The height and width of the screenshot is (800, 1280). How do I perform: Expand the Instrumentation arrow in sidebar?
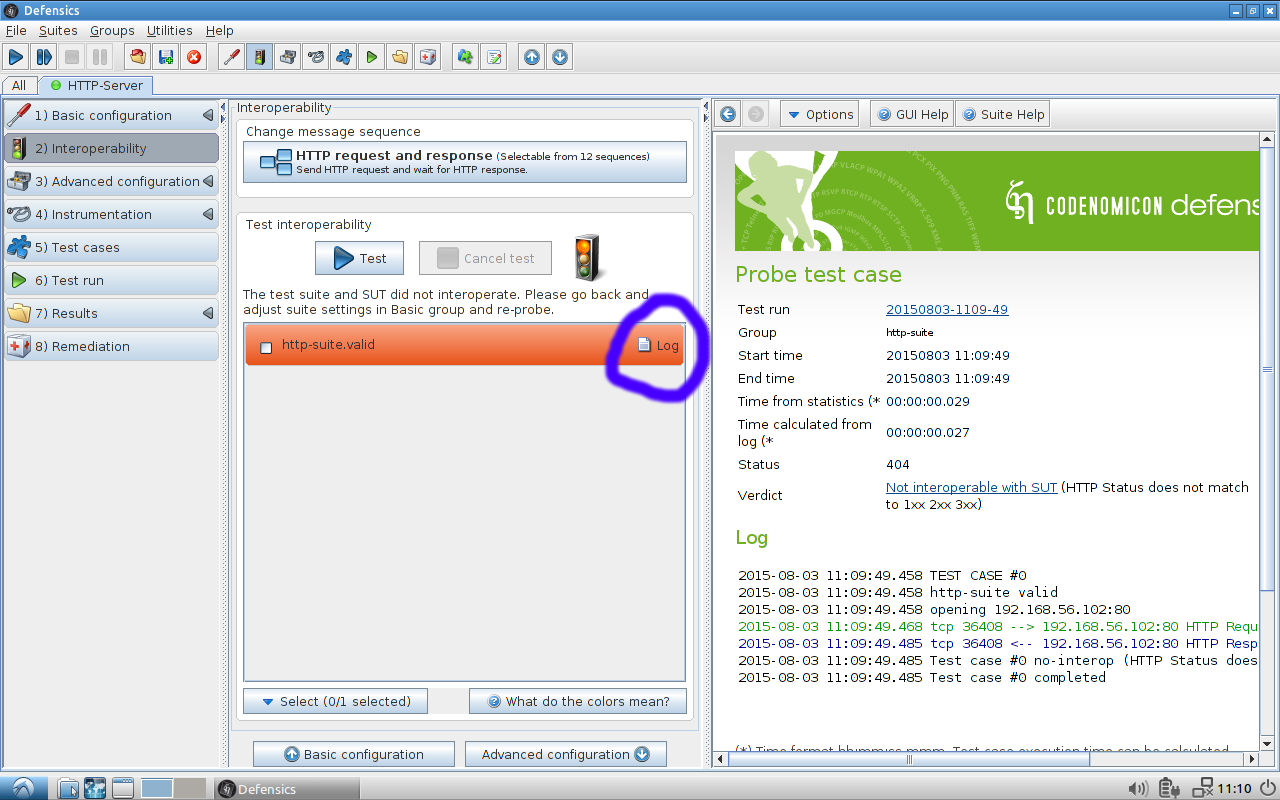click(208, 214)
